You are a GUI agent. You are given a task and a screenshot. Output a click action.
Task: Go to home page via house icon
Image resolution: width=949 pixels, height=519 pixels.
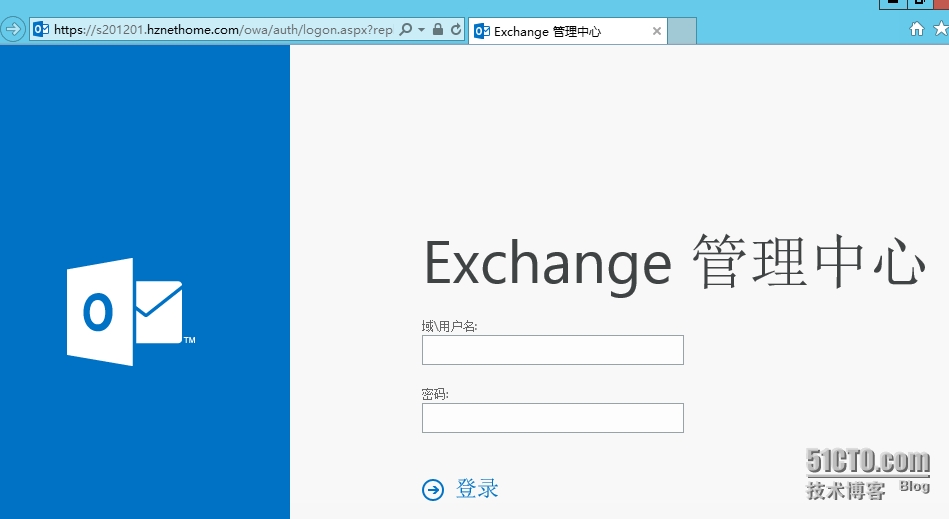coord(917,28)
